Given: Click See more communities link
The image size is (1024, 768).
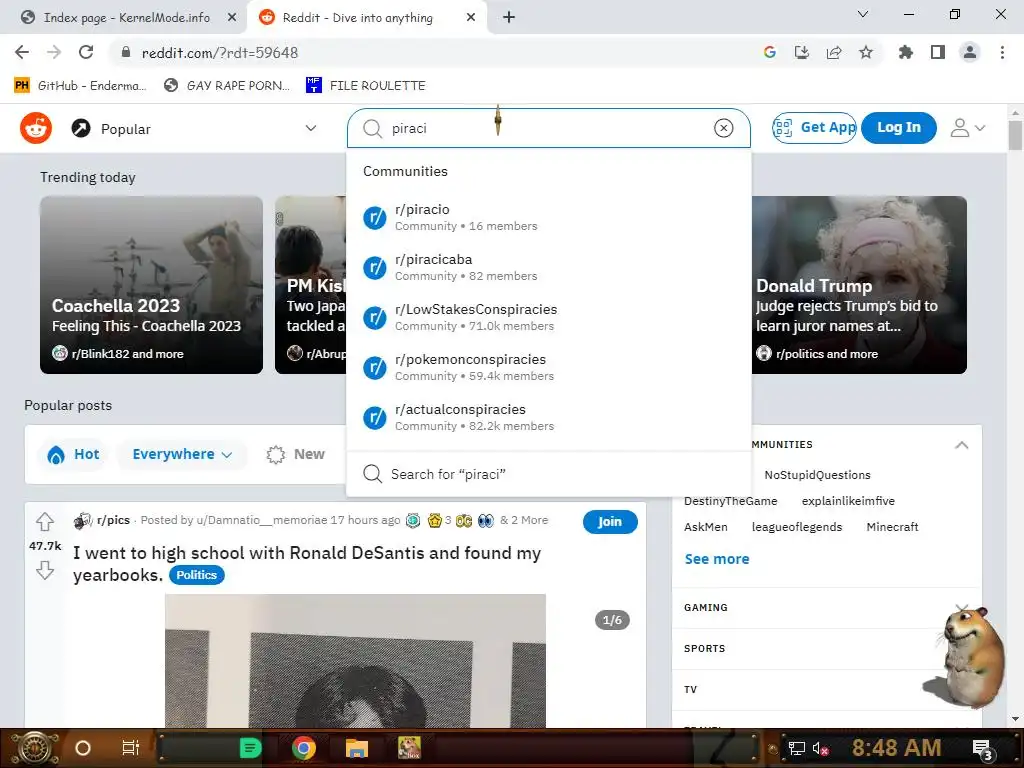Looking at the screenshot, I should coord(716,559).
